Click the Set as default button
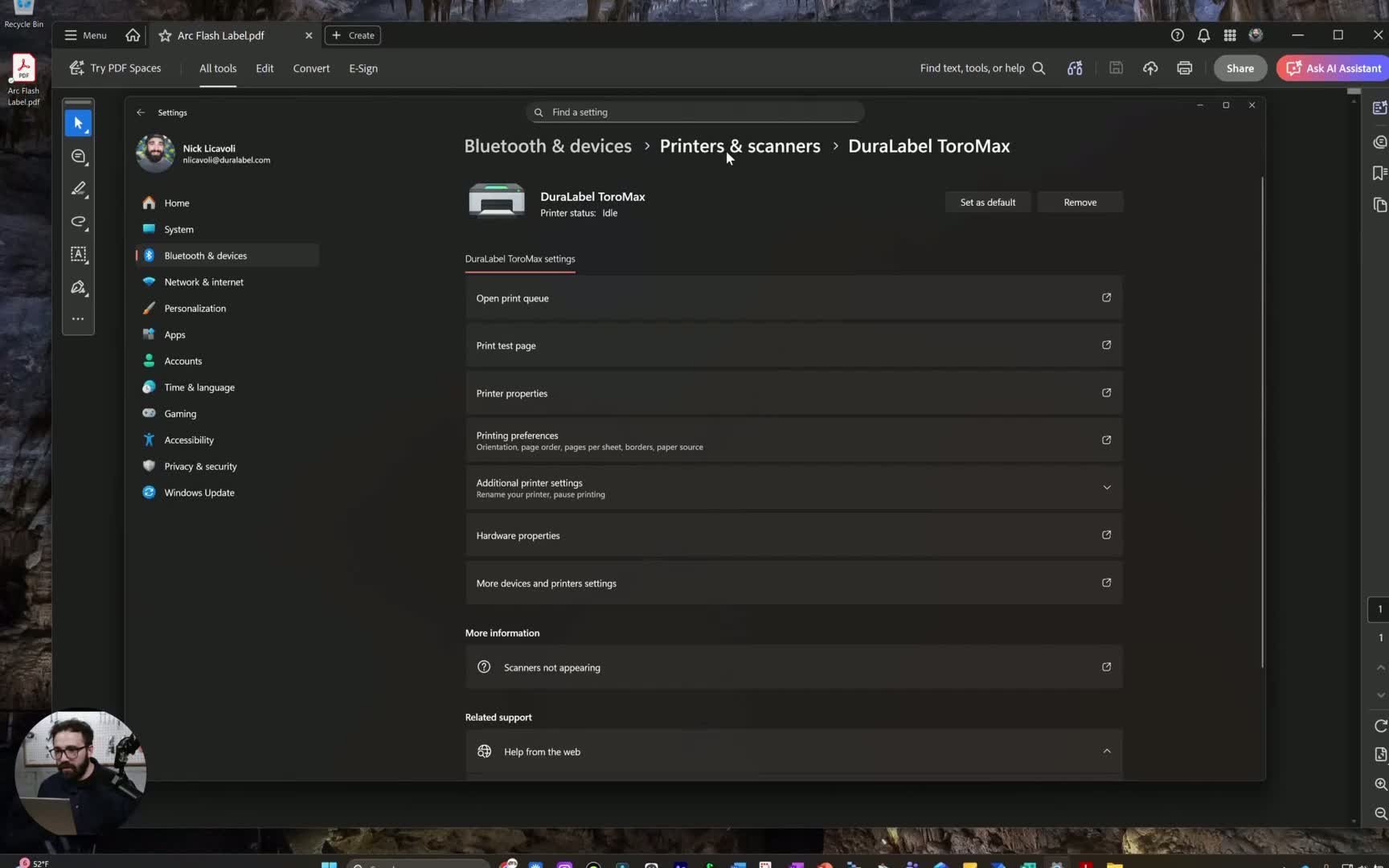This screenshot has width=1389, height=868. (988, 203)
